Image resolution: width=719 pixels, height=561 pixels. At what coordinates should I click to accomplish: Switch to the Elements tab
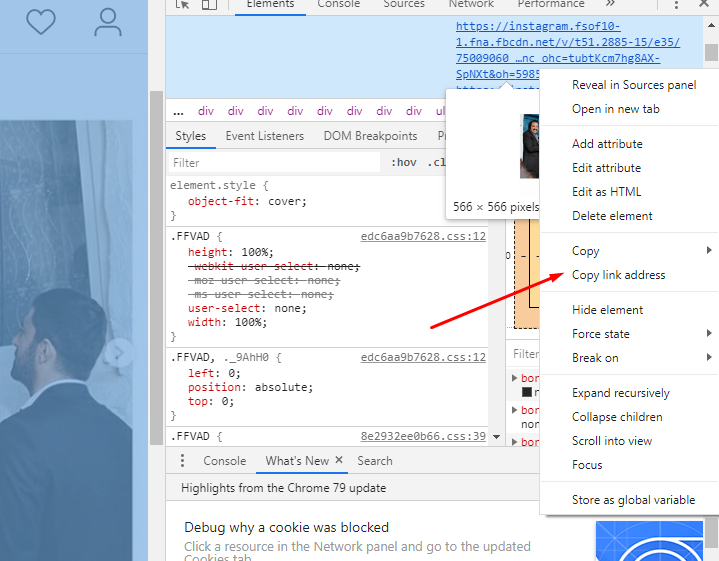pos(270,4)
